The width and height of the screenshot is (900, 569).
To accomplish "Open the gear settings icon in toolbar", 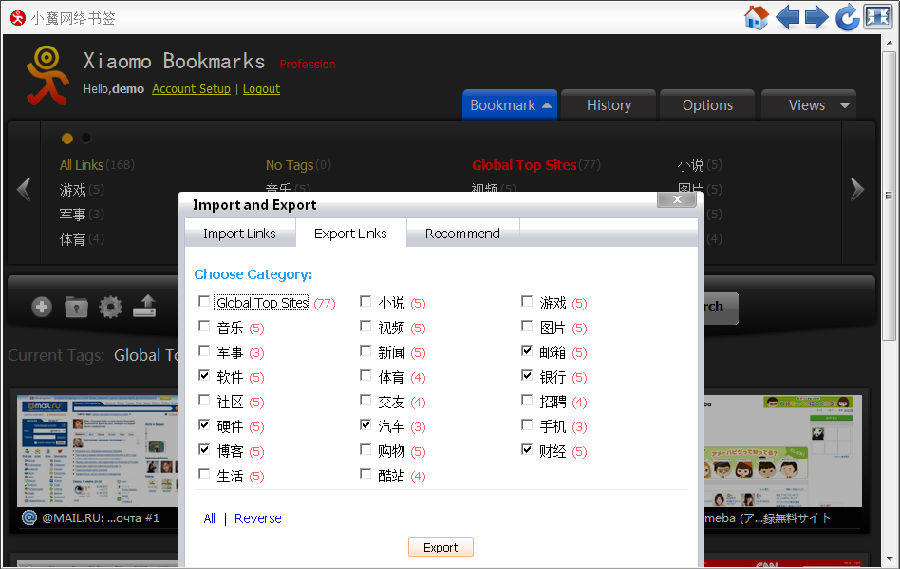I will 110,307.
